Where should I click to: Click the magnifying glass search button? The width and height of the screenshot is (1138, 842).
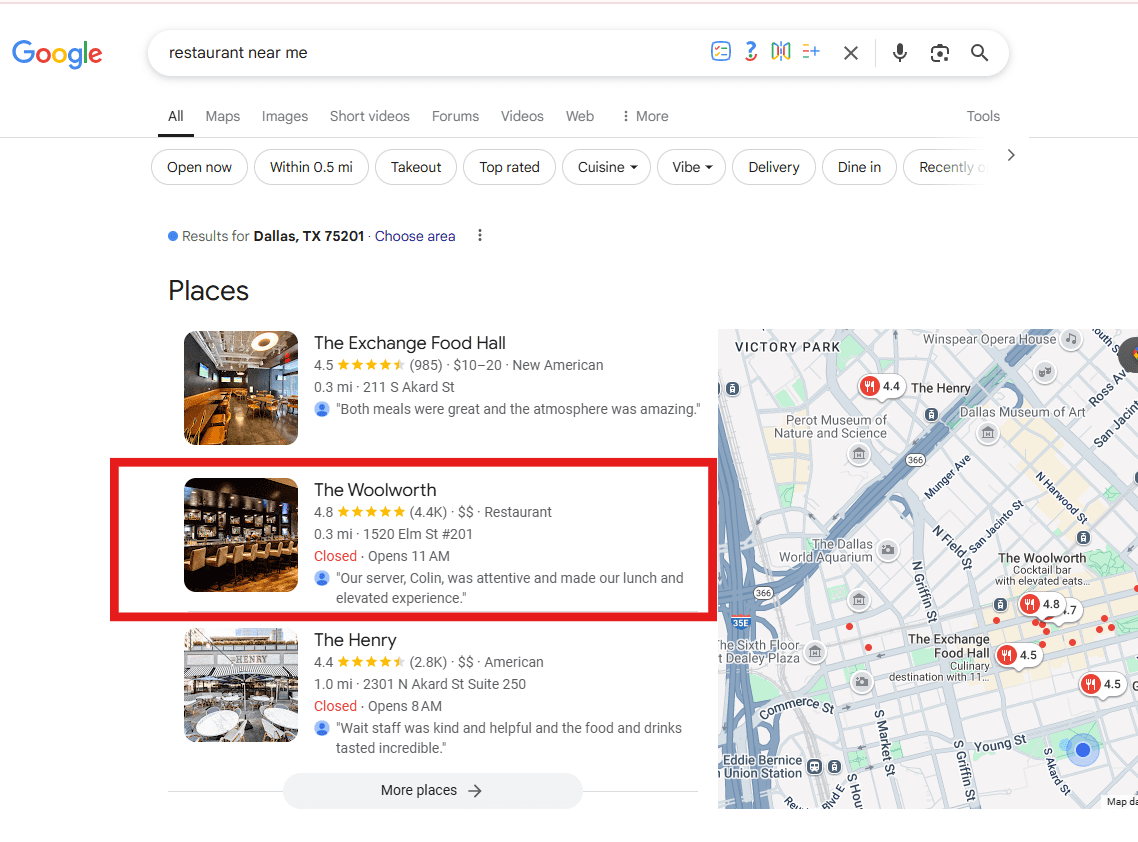click(x=980, y=53)
